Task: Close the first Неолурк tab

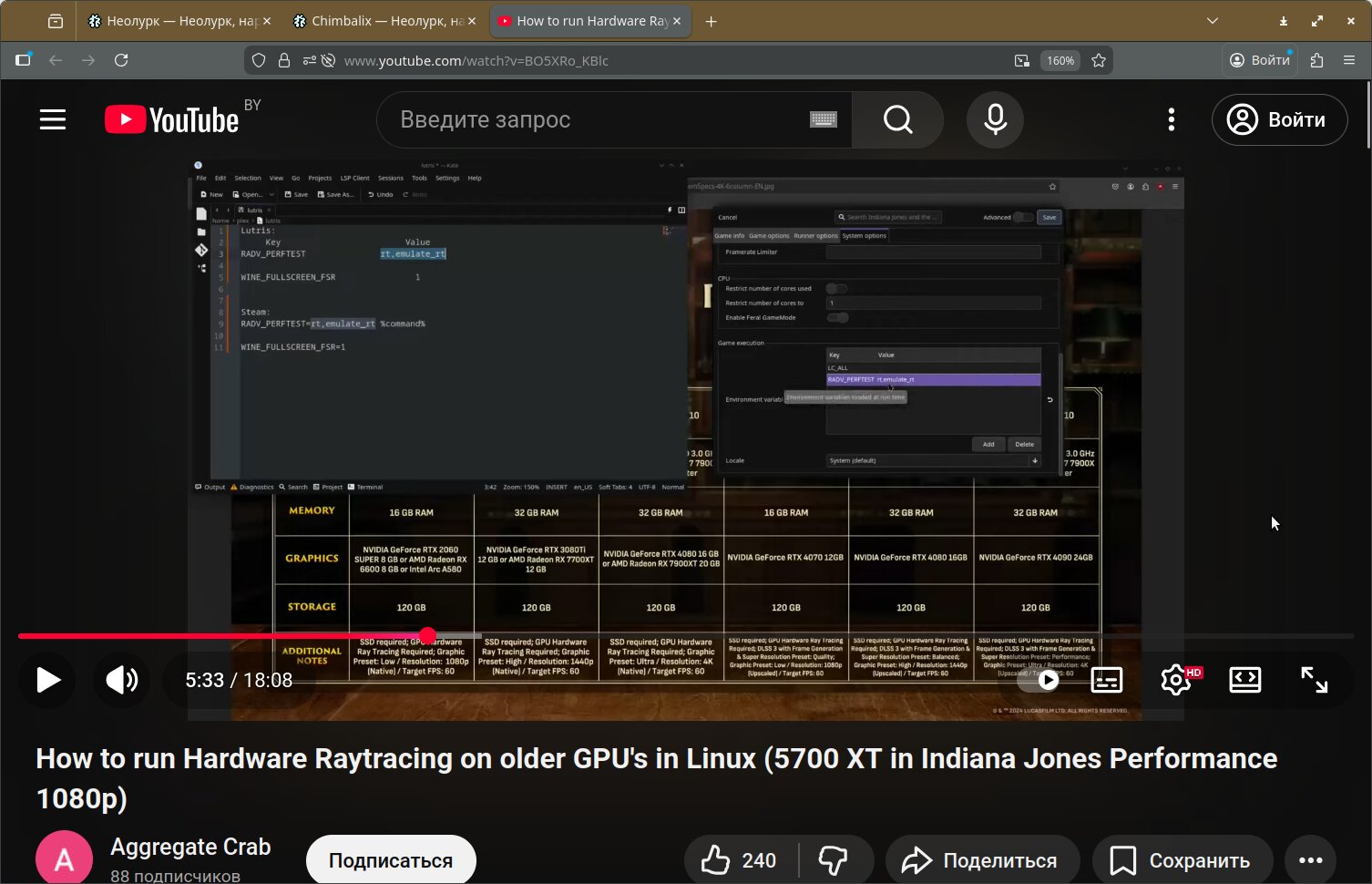Action: click(267, 21)
